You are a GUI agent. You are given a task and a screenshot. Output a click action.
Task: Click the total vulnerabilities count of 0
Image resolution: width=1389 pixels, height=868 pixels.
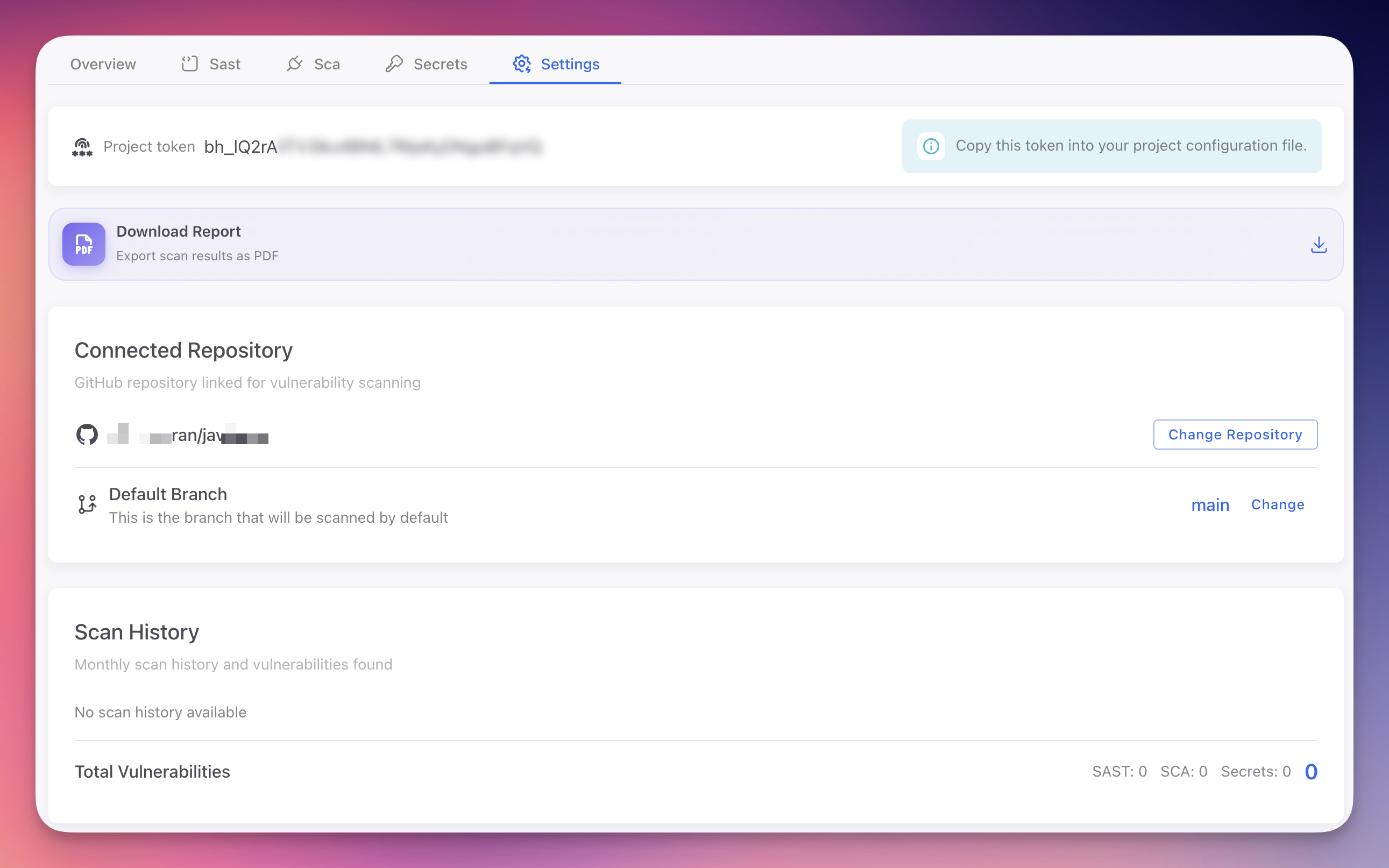[x=1310, y=771]
